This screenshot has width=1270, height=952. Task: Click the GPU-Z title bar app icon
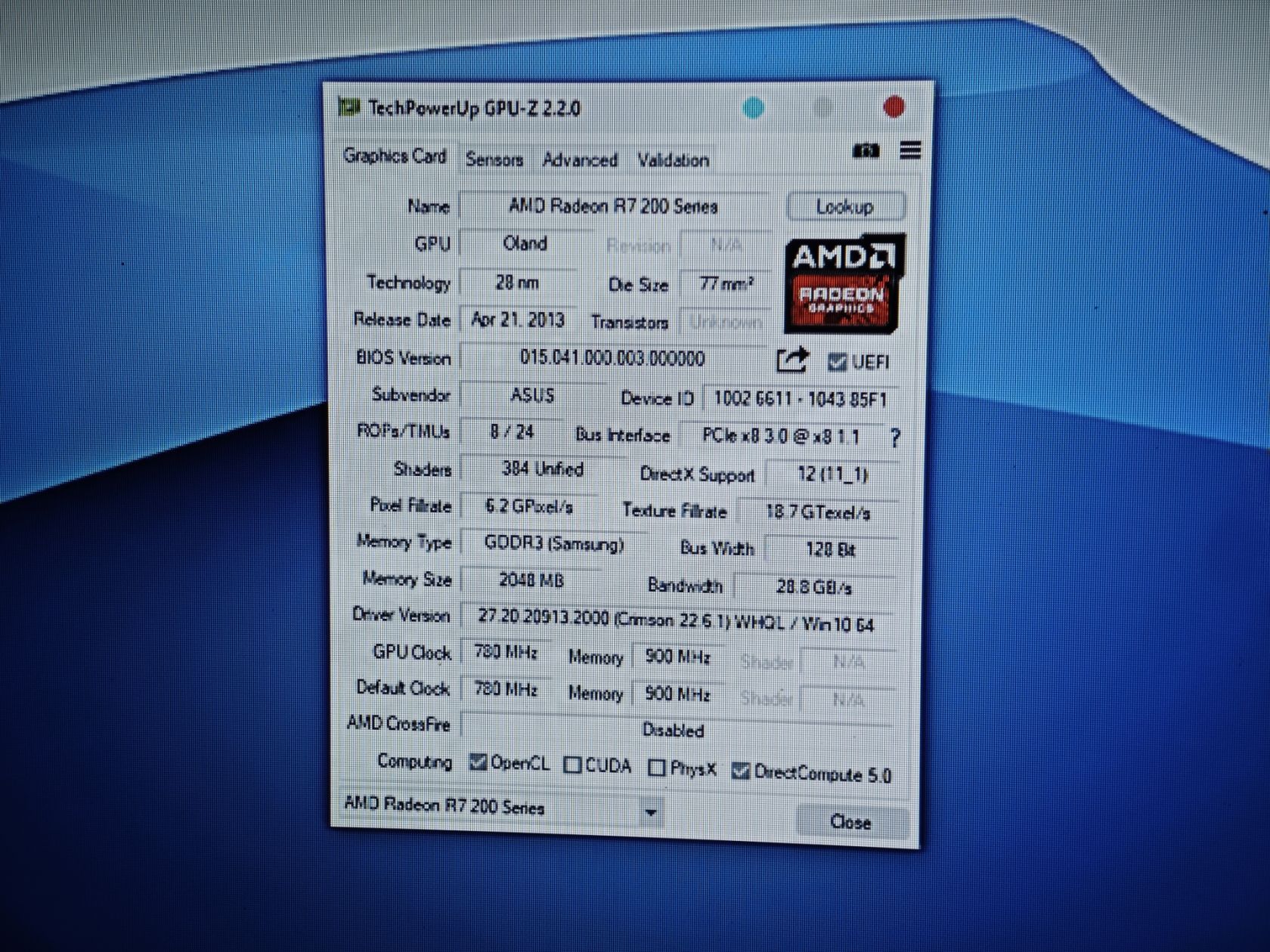349,107
